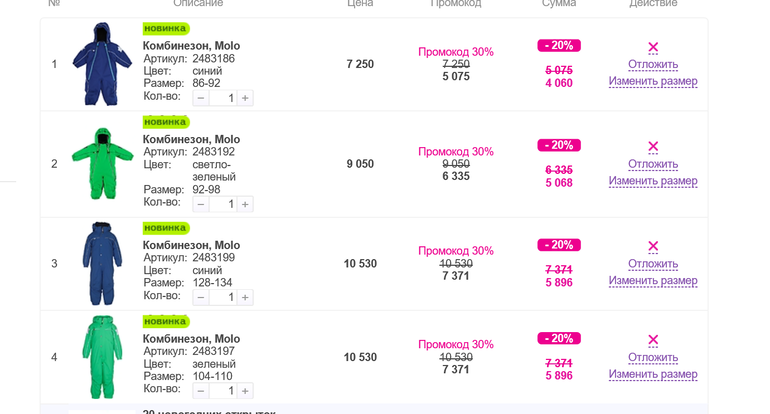The height and width of the screenshot is (414, 770).
Task: Click 'Изменить размер' for size 86-92 item
Action: pyautogui.click(x=653, y=81)
